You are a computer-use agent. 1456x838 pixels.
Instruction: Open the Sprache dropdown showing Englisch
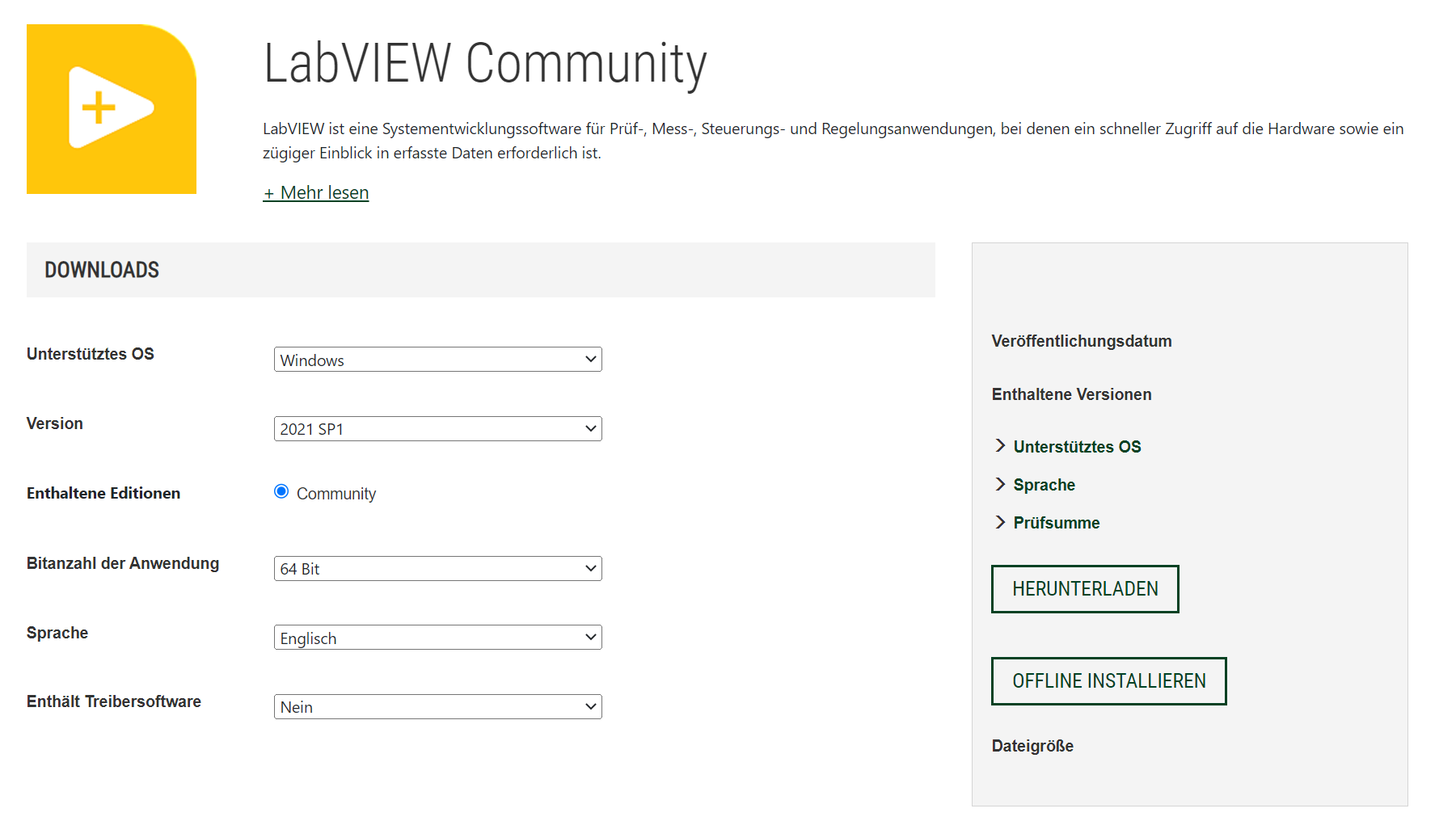pos(438,638)
